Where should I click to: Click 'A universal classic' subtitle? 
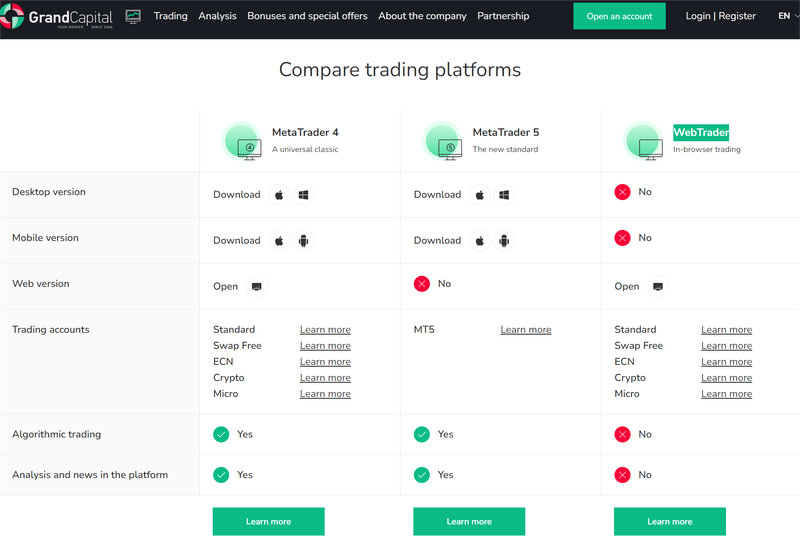pyautogui.click(x=305, y=149)
